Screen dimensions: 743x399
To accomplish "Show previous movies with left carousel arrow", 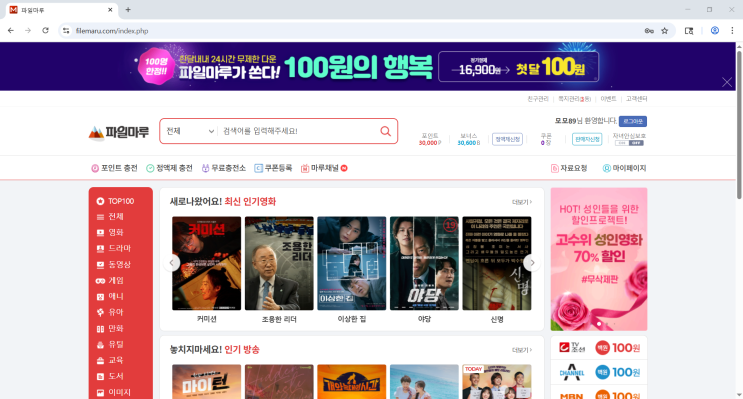I will click(x=172, y=263).
